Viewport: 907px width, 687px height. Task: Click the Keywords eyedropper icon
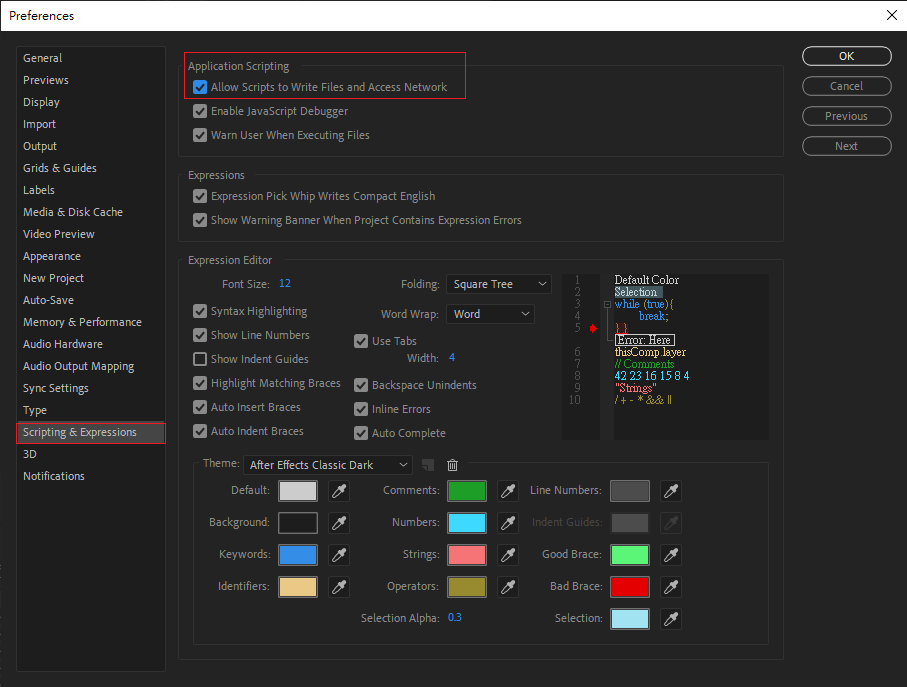click(x=339, y=555)
